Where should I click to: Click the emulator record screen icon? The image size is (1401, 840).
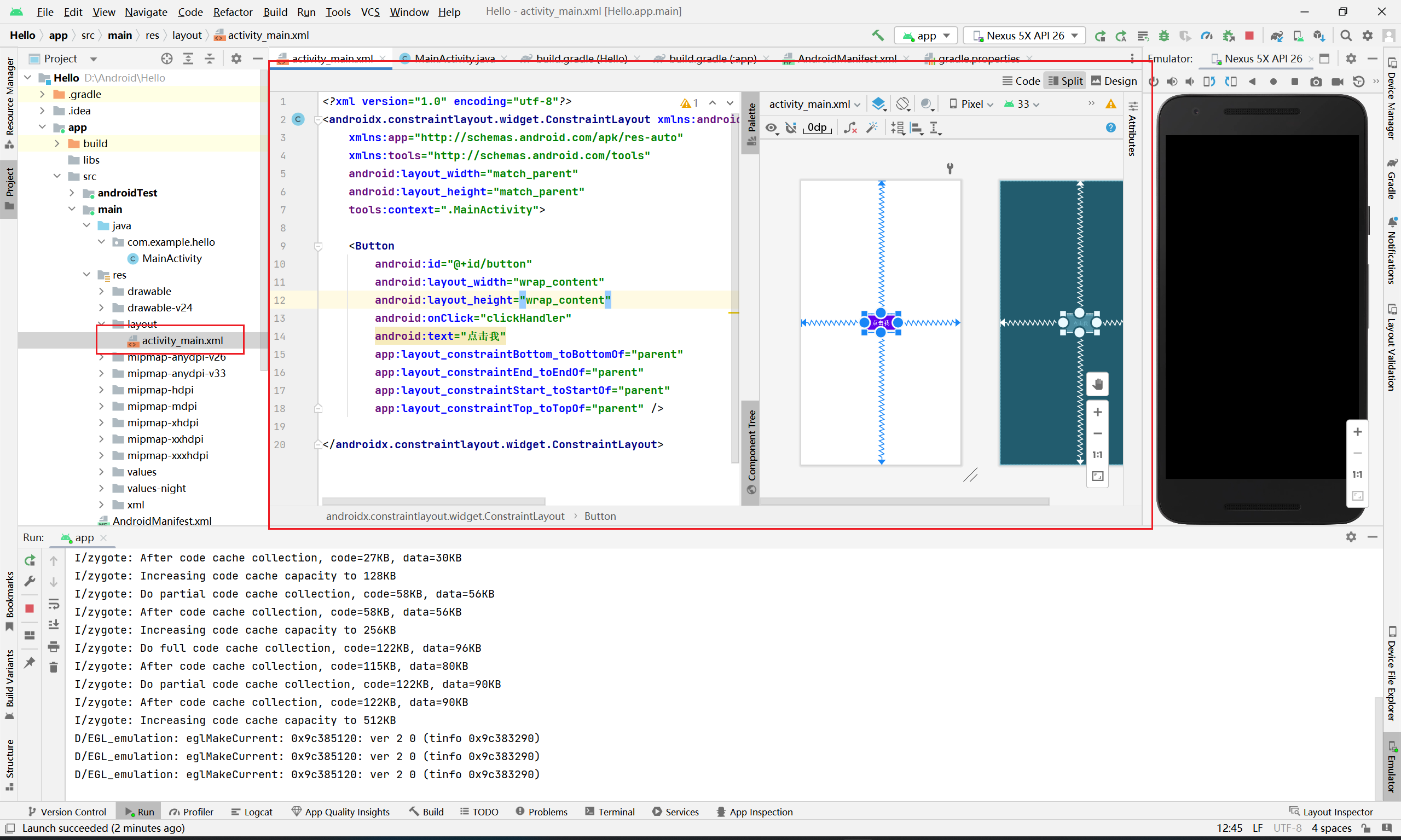[1338, 82]
